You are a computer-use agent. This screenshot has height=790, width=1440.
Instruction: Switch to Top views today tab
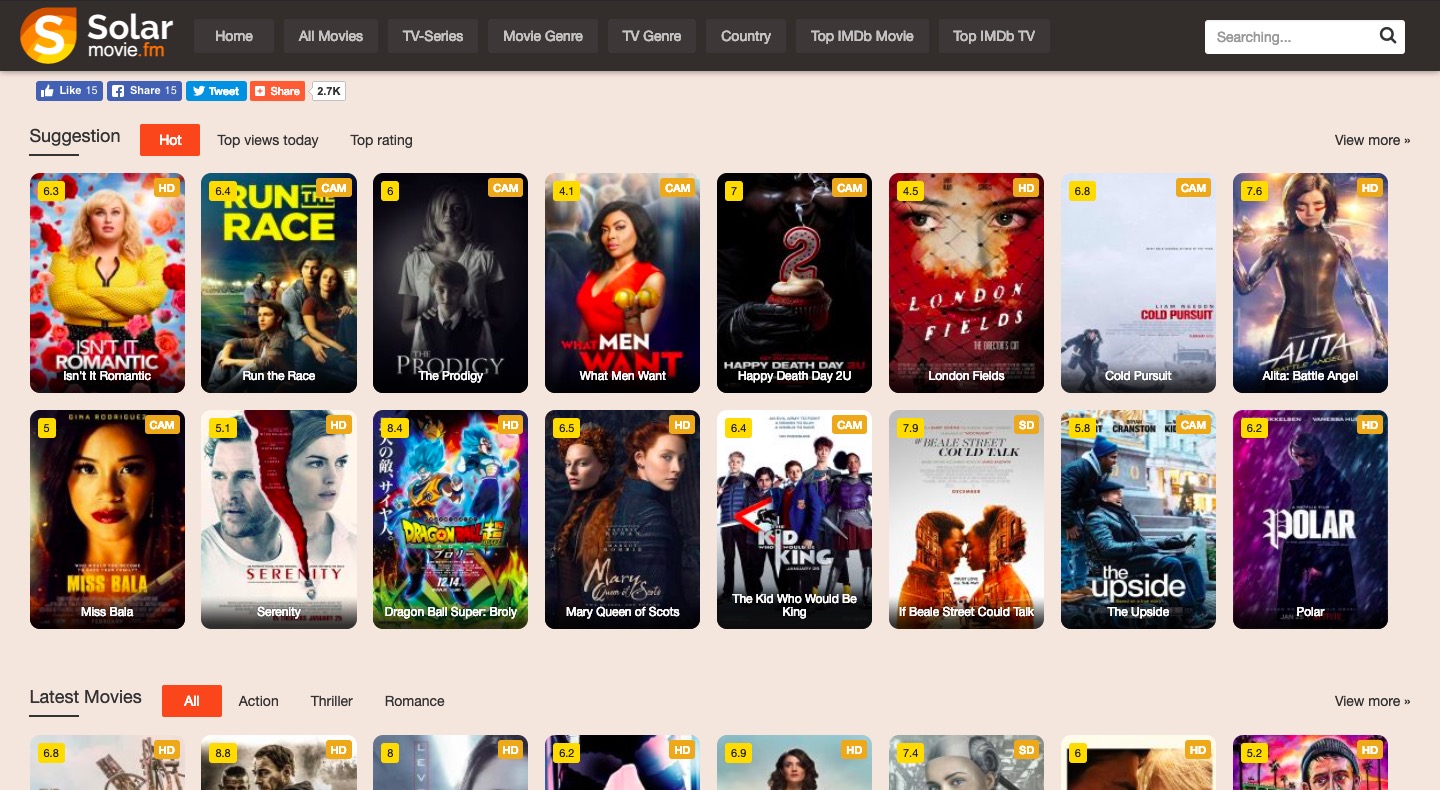click(x=268, y=140)
